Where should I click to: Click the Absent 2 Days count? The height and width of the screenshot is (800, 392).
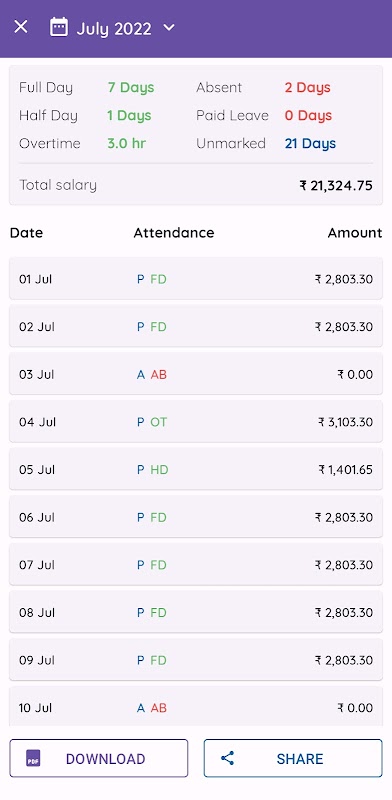coord(308,87)
